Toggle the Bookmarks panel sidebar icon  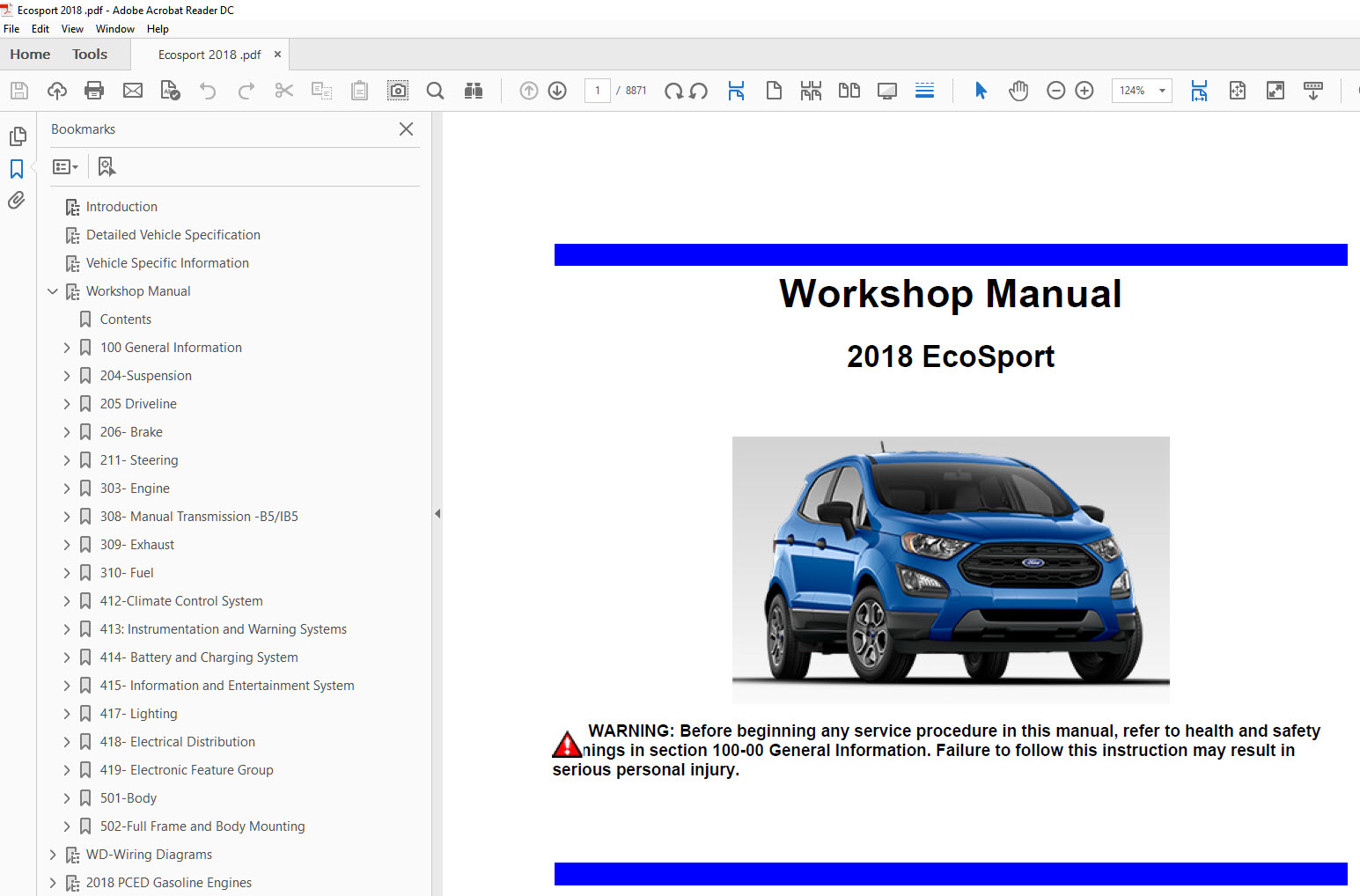[17, 168]
